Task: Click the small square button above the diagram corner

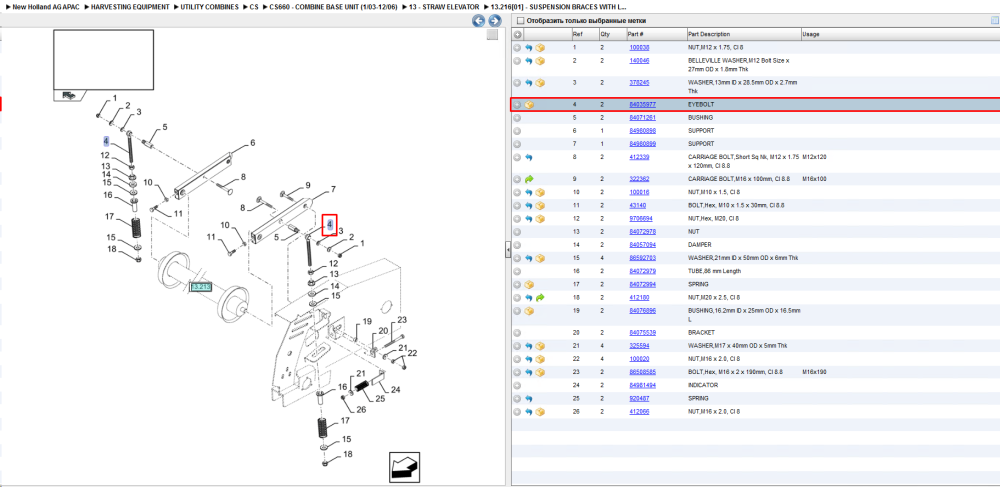Action: click(492, 35)
